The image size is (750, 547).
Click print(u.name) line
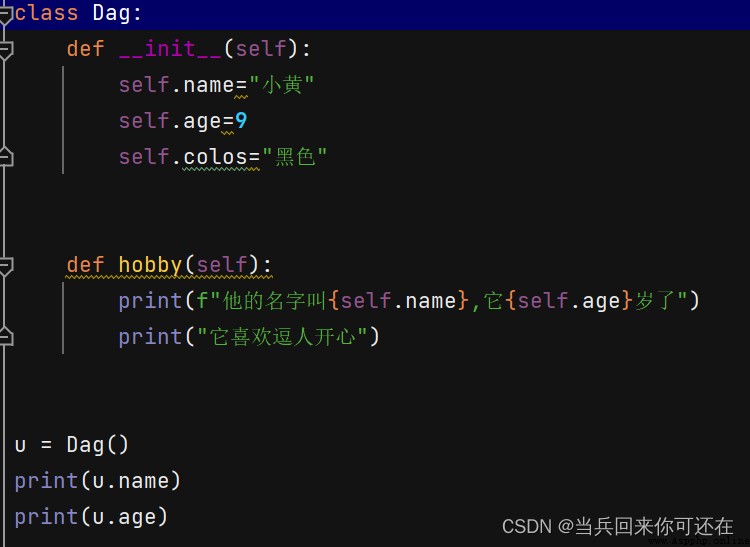pos(98,481)
